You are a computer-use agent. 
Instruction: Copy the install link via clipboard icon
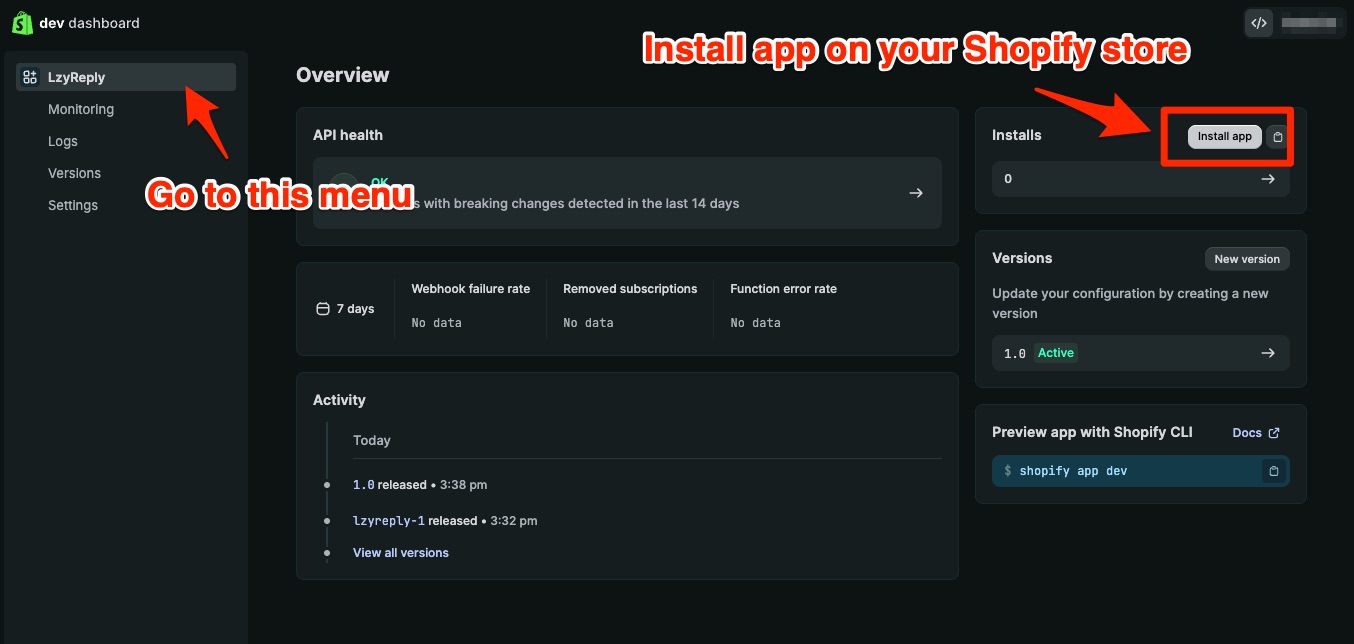point(1277,137)
